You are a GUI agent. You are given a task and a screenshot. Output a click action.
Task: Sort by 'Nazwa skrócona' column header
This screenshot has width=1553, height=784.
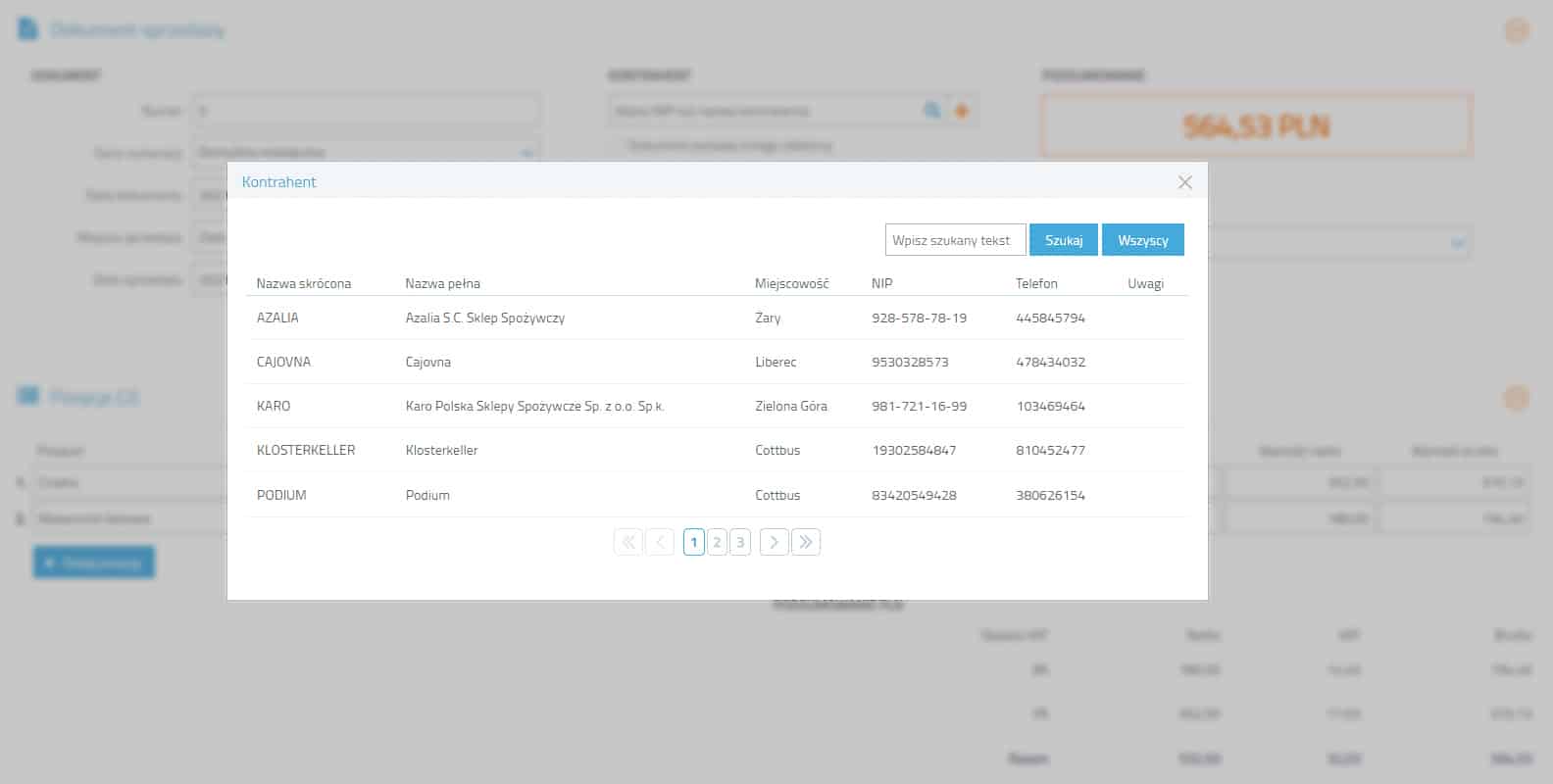pos(304,283)
